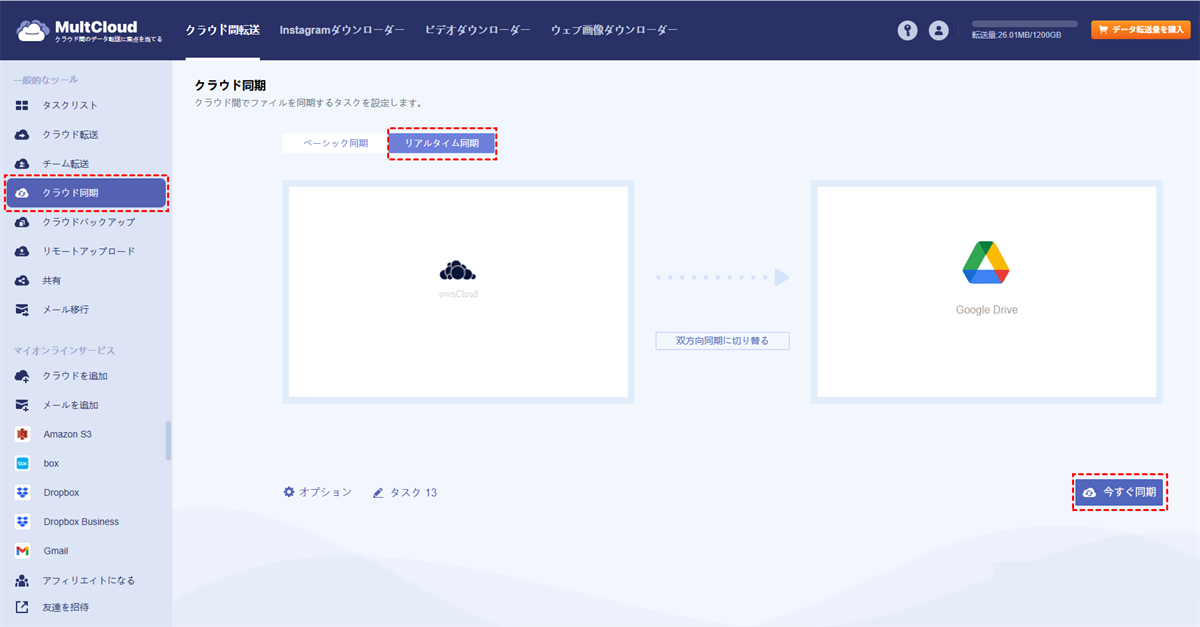Edit the タスク 13 name
The height and width of the screenshot is (627, 1200).
413,492
